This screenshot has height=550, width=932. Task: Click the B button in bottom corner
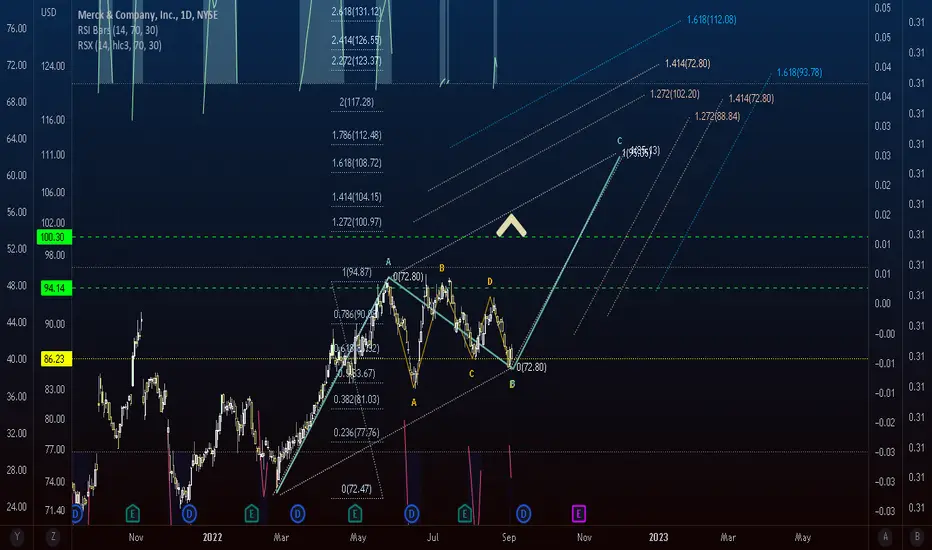[917, 537]
